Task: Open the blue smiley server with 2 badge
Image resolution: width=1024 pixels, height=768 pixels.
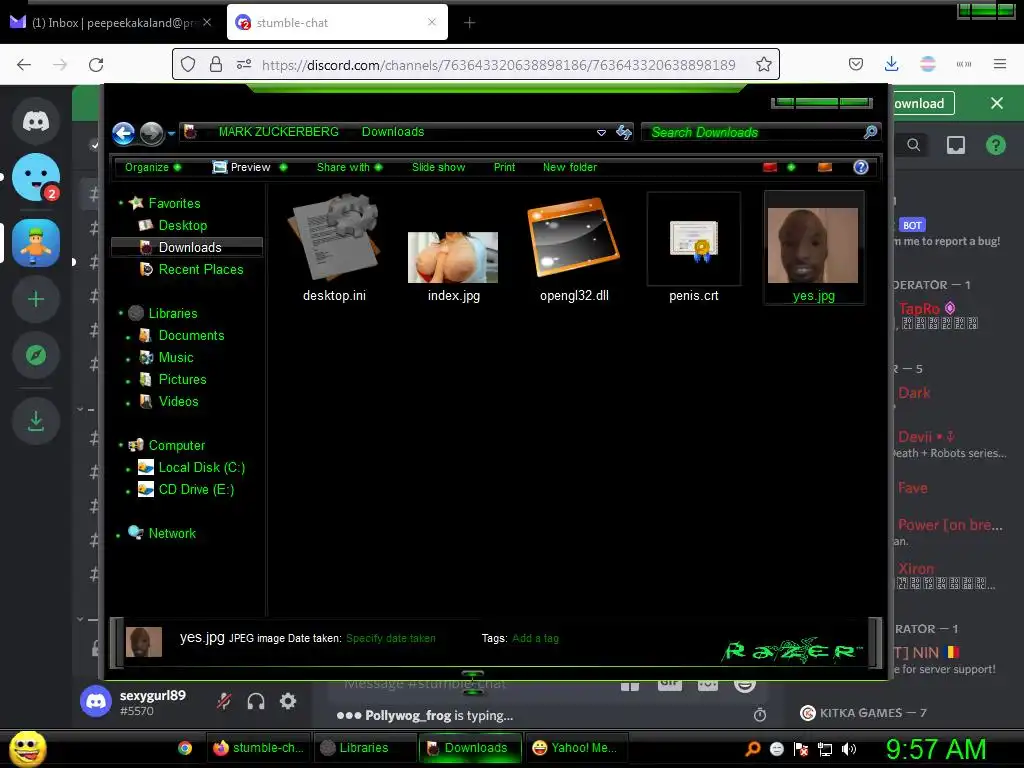Action: pos(36,177)
